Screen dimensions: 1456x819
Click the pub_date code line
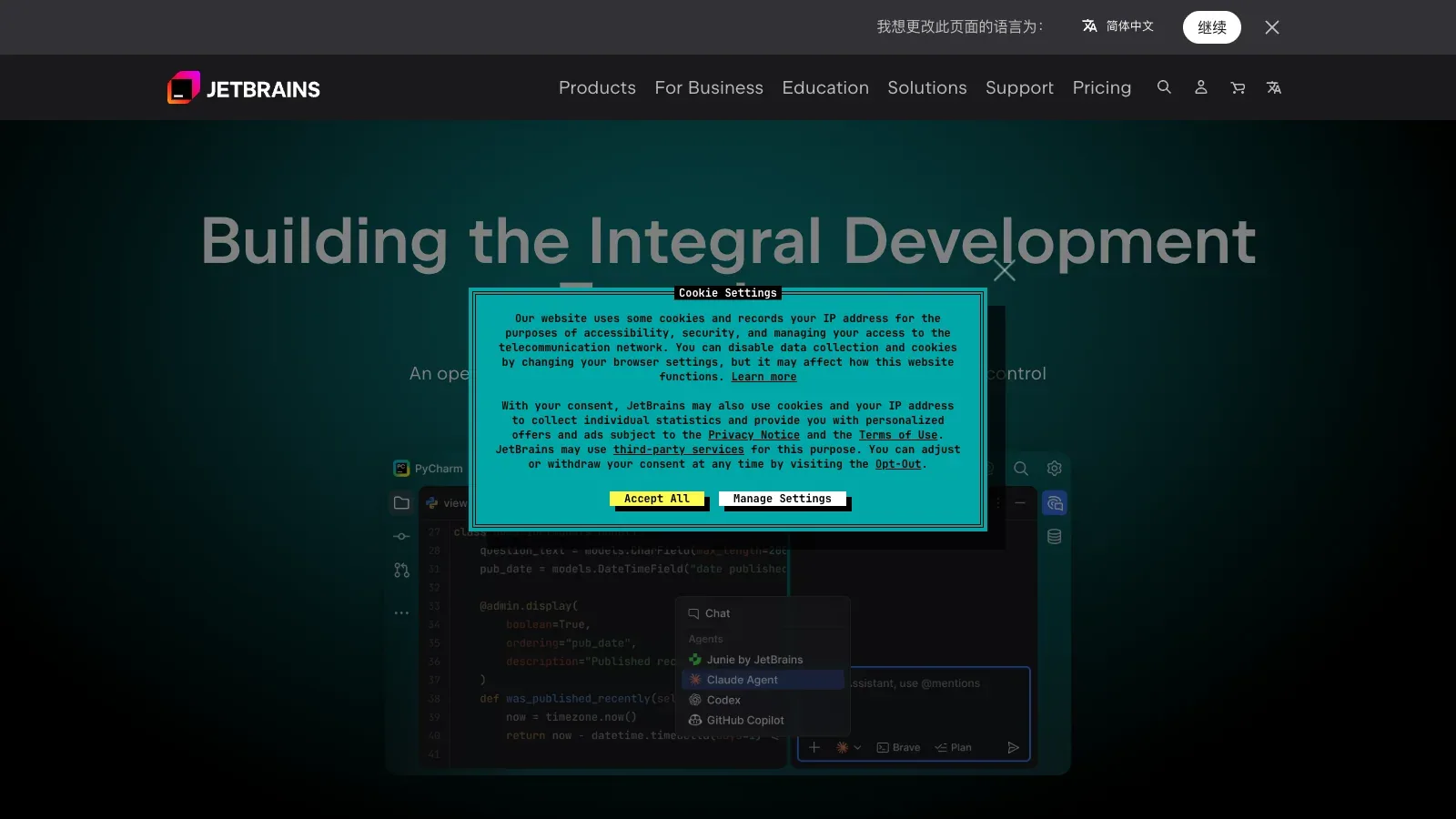pyautogui.click(x=633, y=569)
